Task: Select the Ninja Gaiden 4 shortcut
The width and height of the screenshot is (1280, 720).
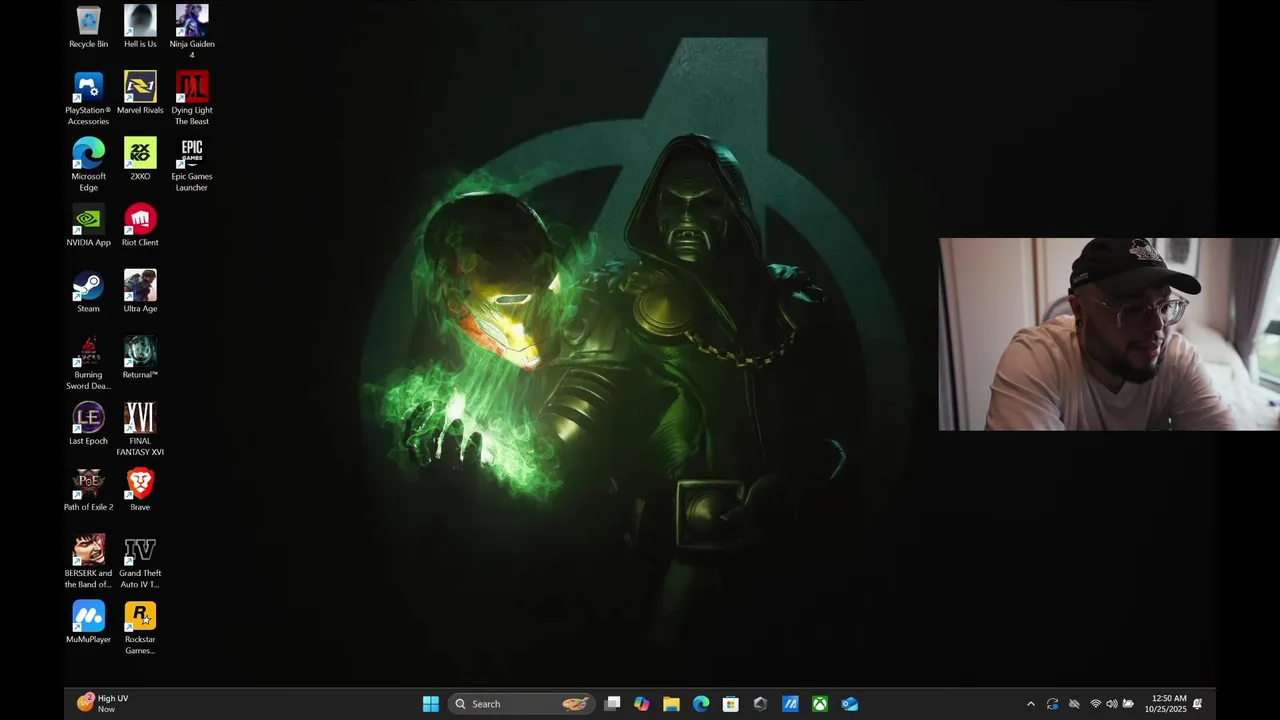Action: (192, 32)
